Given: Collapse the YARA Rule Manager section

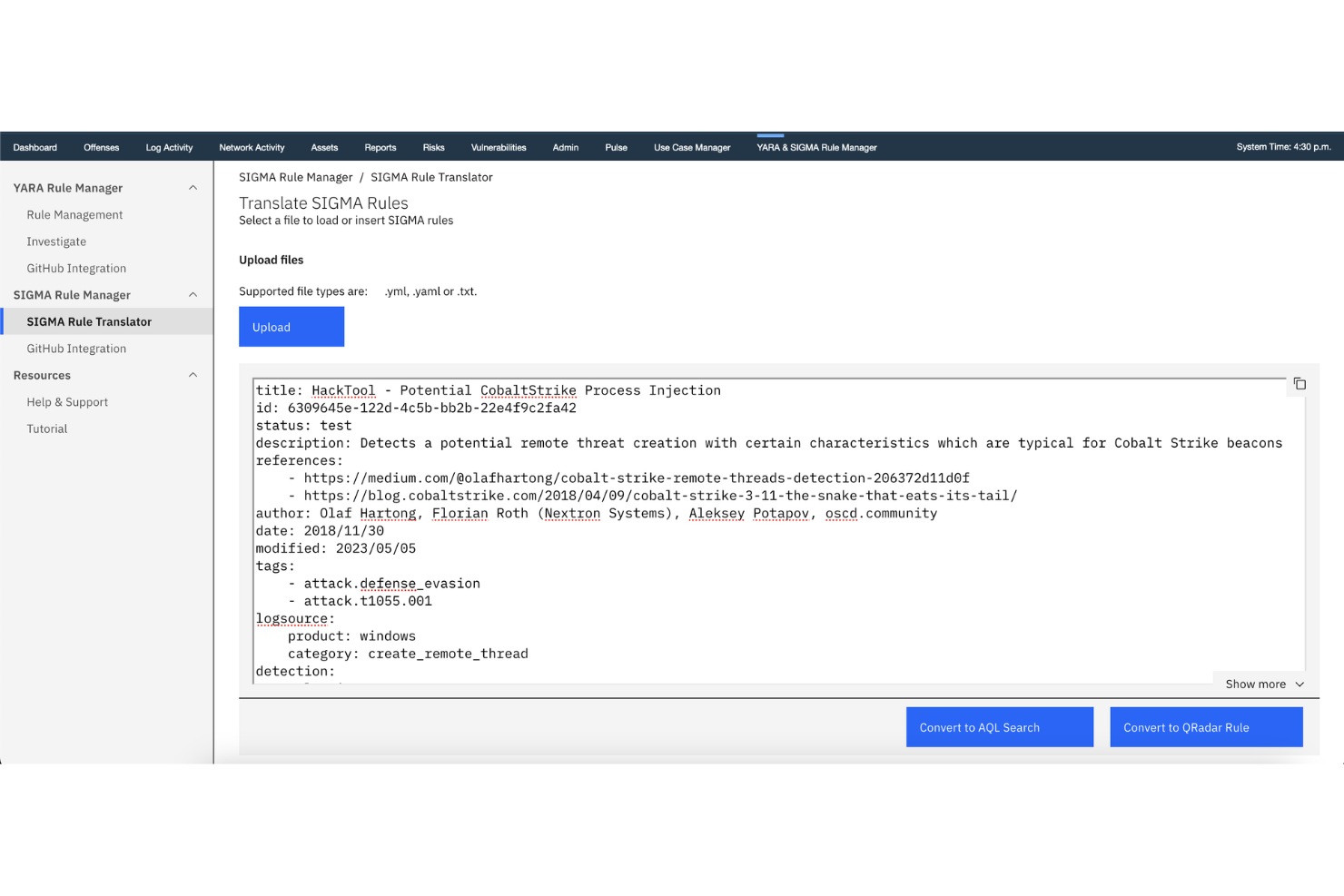Looking at the screenshot, I should tap(193, 187).
